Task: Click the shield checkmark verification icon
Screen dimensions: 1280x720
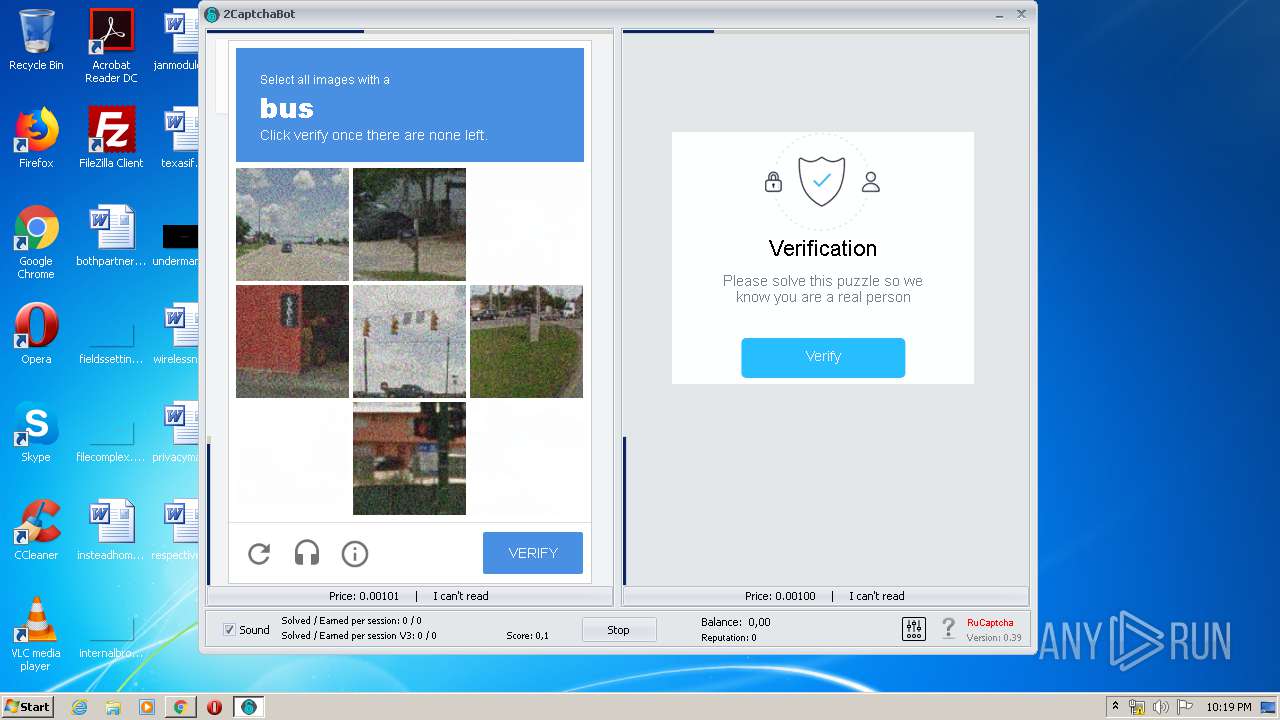Action: [821, 181]
